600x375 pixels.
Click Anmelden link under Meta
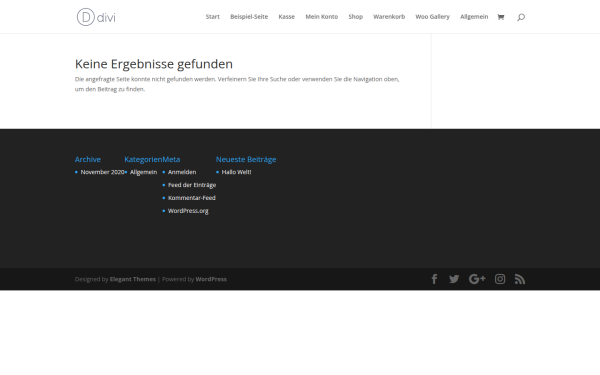[x=182, y=172]
